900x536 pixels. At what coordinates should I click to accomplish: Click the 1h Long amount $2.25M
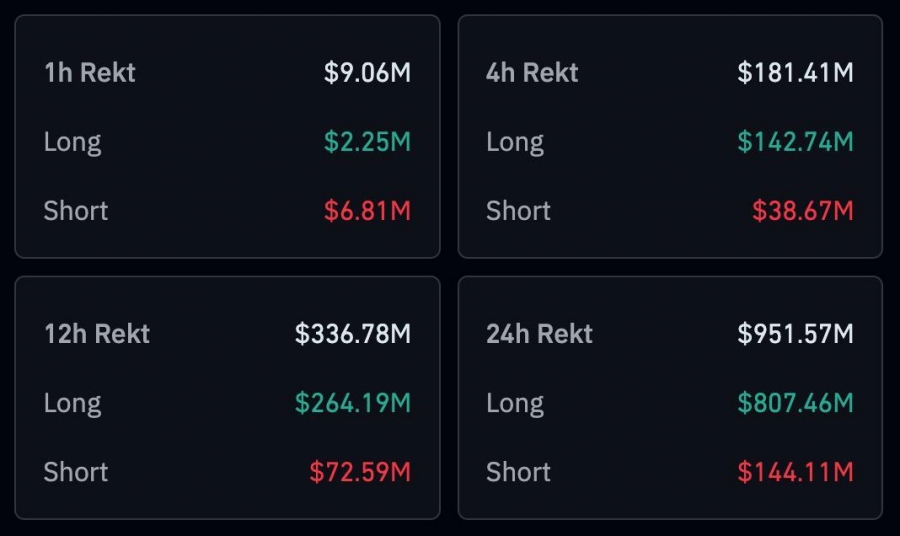coord(367,142)
